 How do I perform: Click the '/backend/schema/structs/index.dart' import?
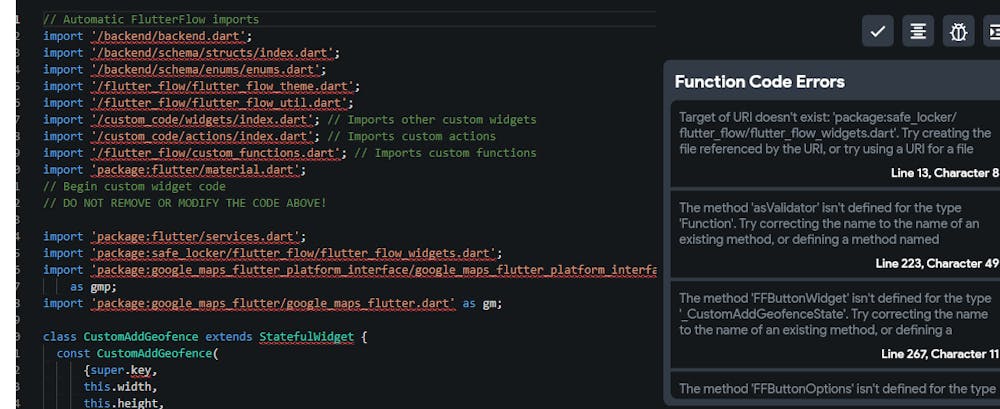tap(213, 53)
